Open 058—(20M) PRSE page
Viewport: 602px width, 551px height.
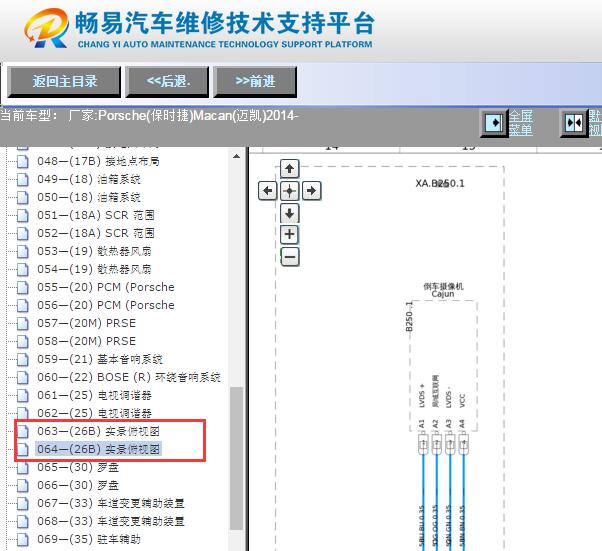87,341
